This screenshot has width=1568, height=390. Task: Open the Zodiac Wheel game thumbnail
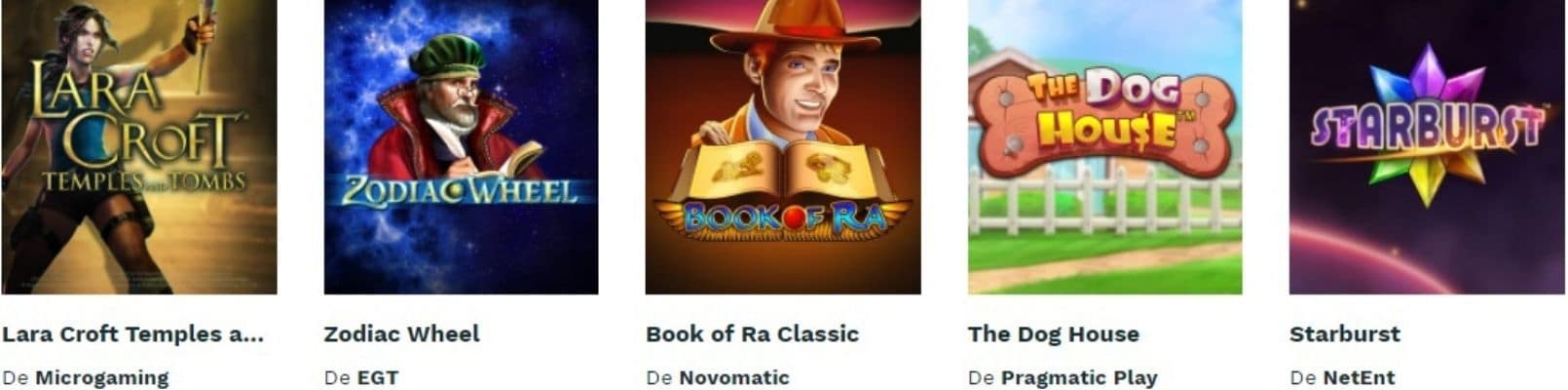click(461, 146)
